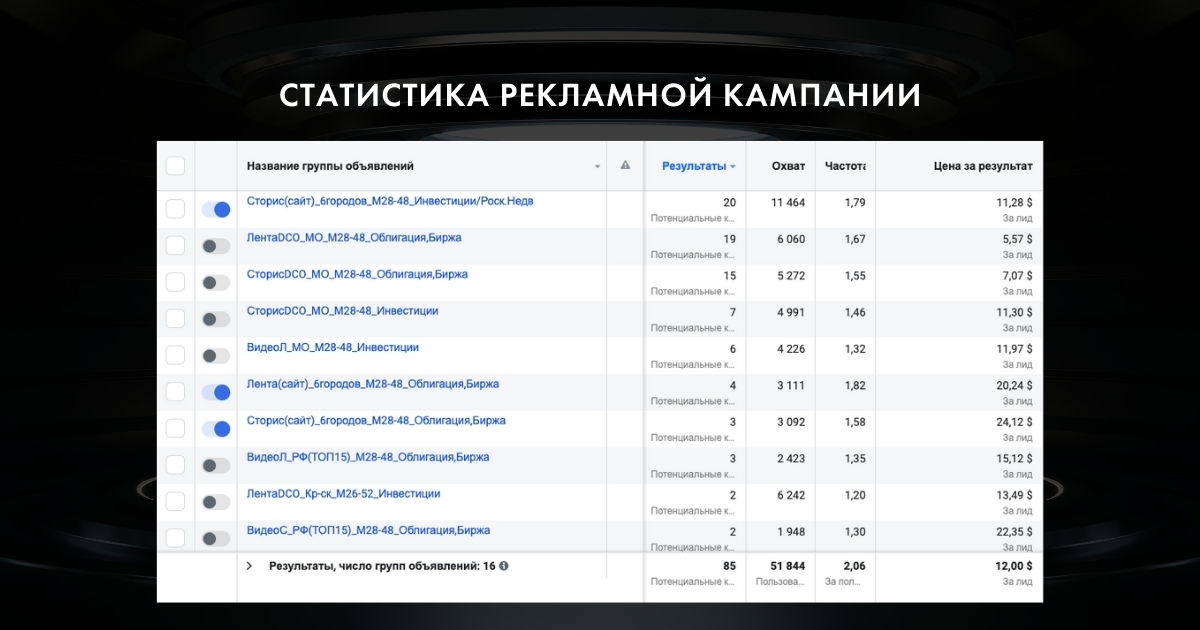Open ВидеоЛ_РФ(ТОП15)_М28-48_Облигация,Биржа ad set
Viewport: 1200px width, 630px height.
(368, 457)
